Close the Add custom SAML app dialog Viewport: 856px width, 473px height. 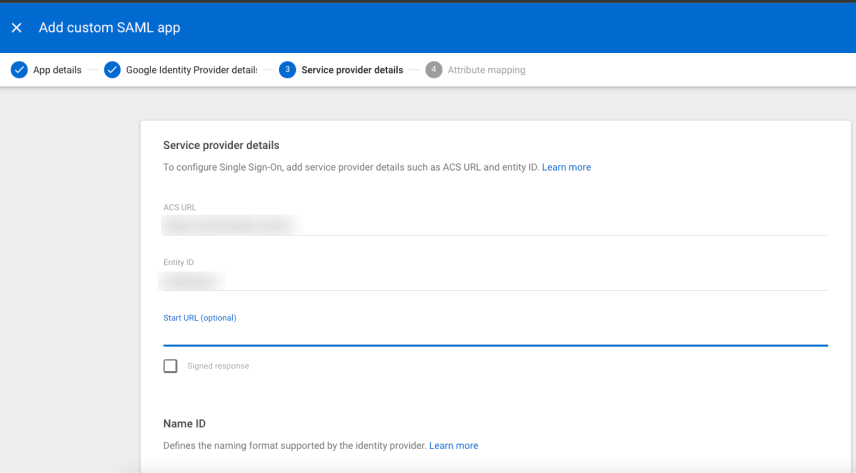[x=16, y=27]
